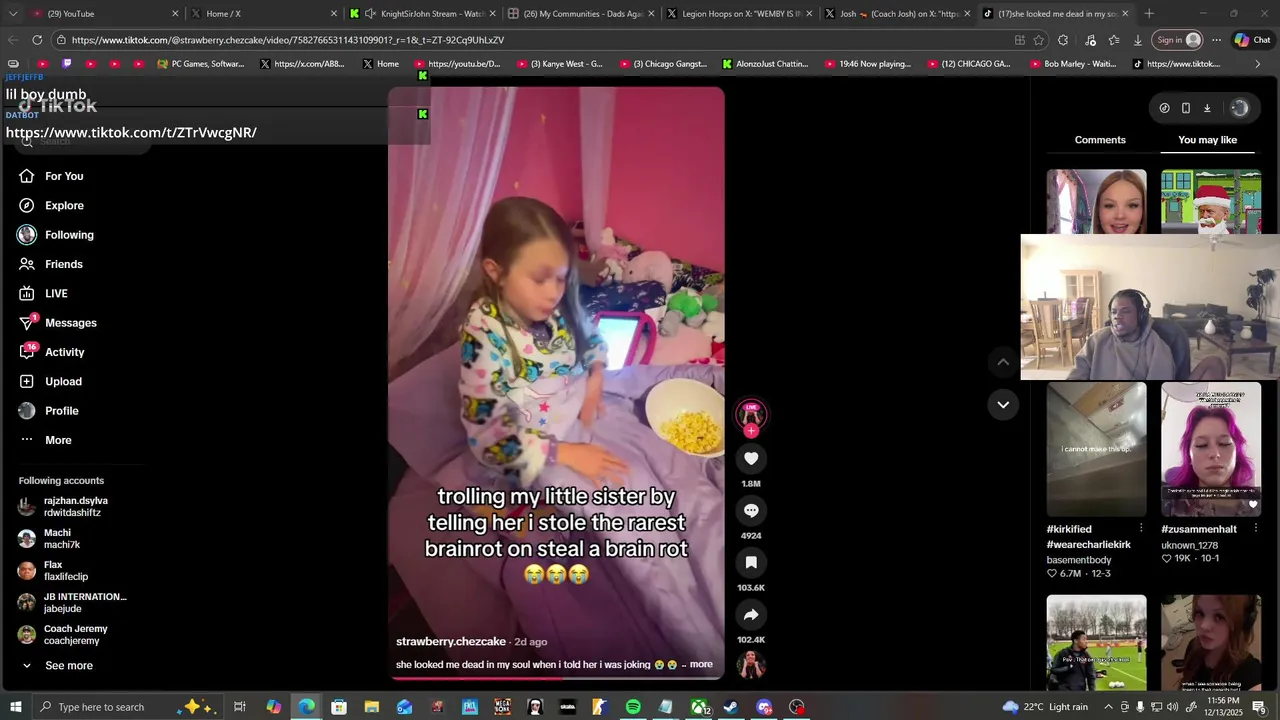
Task: Open the #kirkified recommended video thumbnail
Action: click(x=1097, y=449)
